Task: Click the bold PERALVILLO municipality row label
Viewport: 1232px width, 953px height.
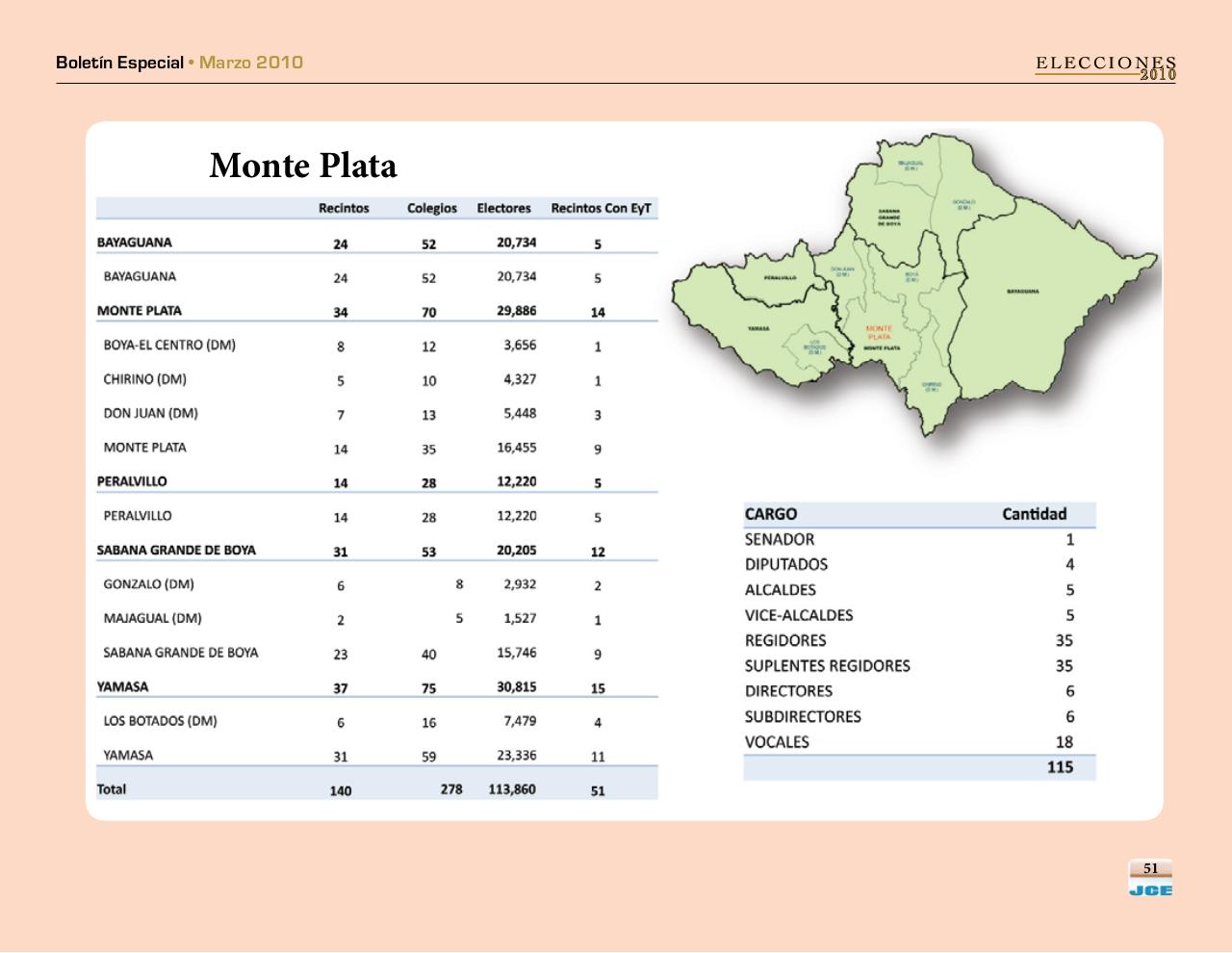Action: coord(132,481)
